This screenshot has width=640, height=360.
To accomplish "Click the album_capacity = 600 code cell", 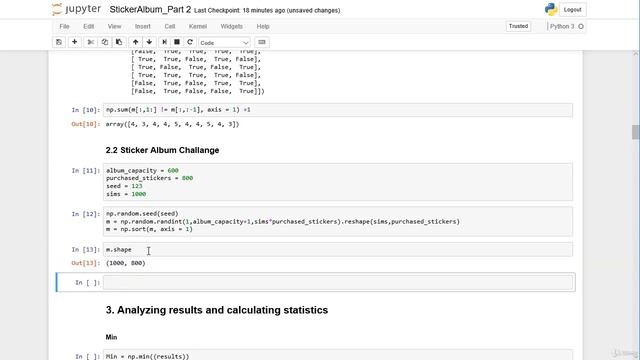I will pyautogui.click(x=338, y=182).
